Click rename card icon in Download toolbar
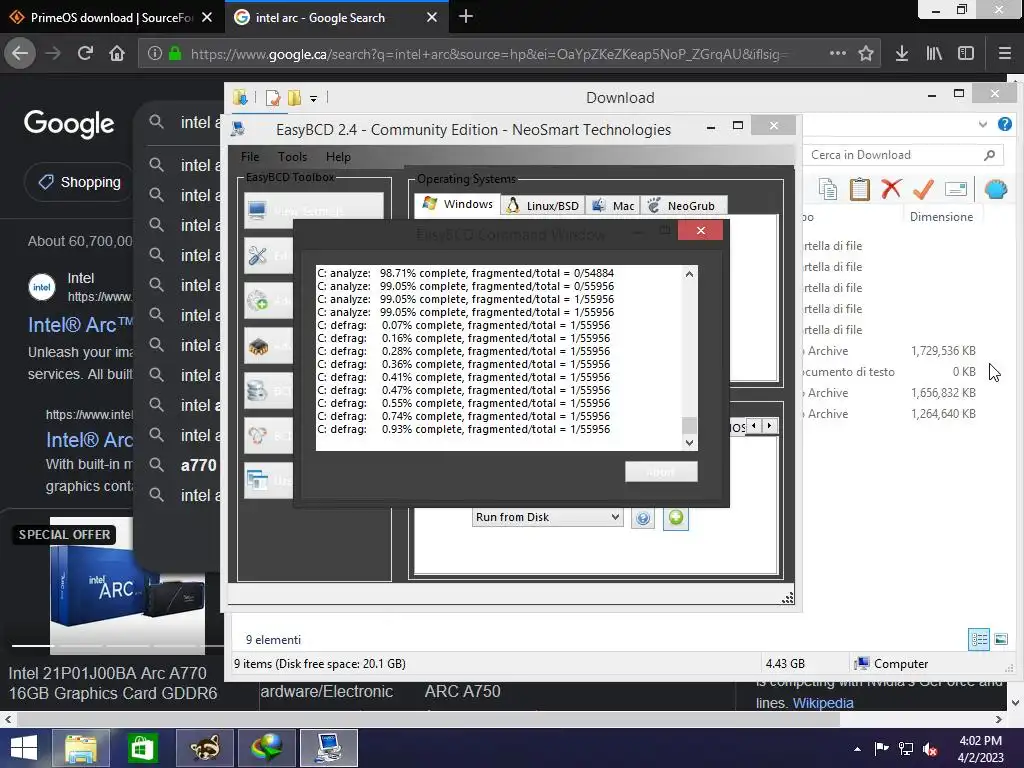This screenshot has width=1024, height=768. coord(955,189)
